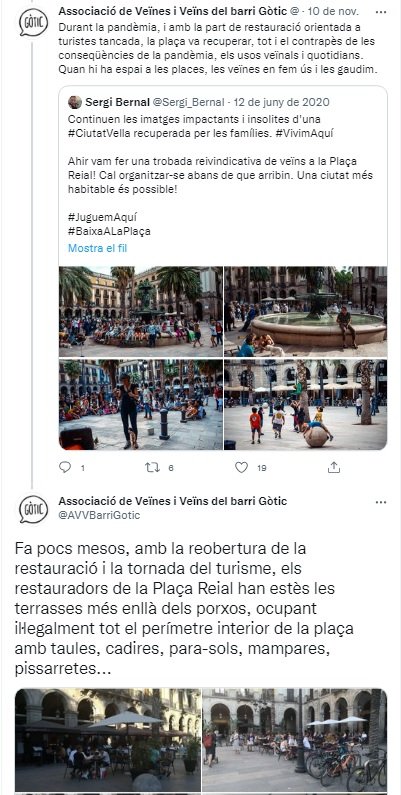Open photo of children on stone ball
The image size is (401, 795).
tap(305, 405)
